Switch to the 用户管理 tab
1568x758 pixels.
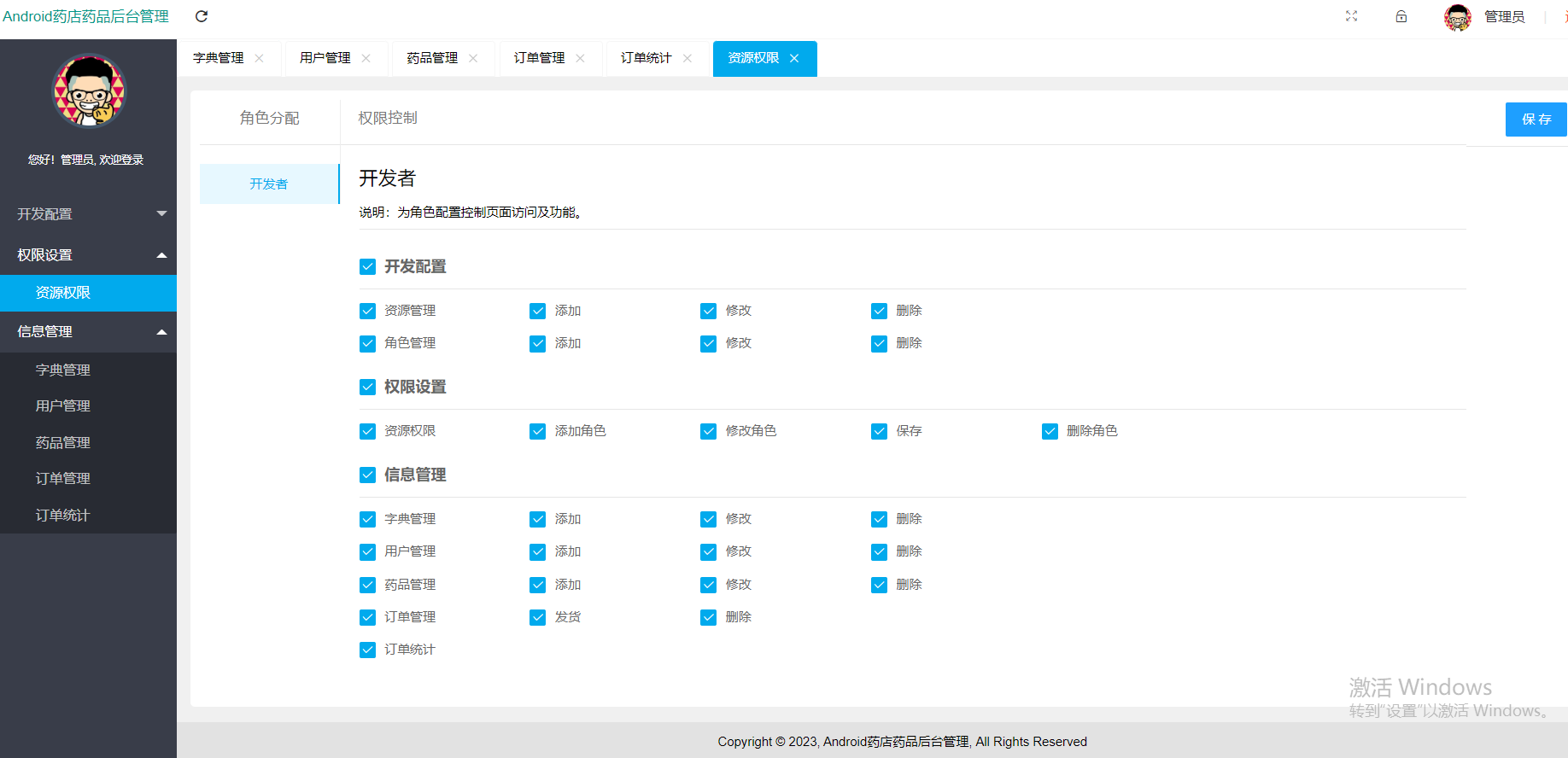coord(325,58)
